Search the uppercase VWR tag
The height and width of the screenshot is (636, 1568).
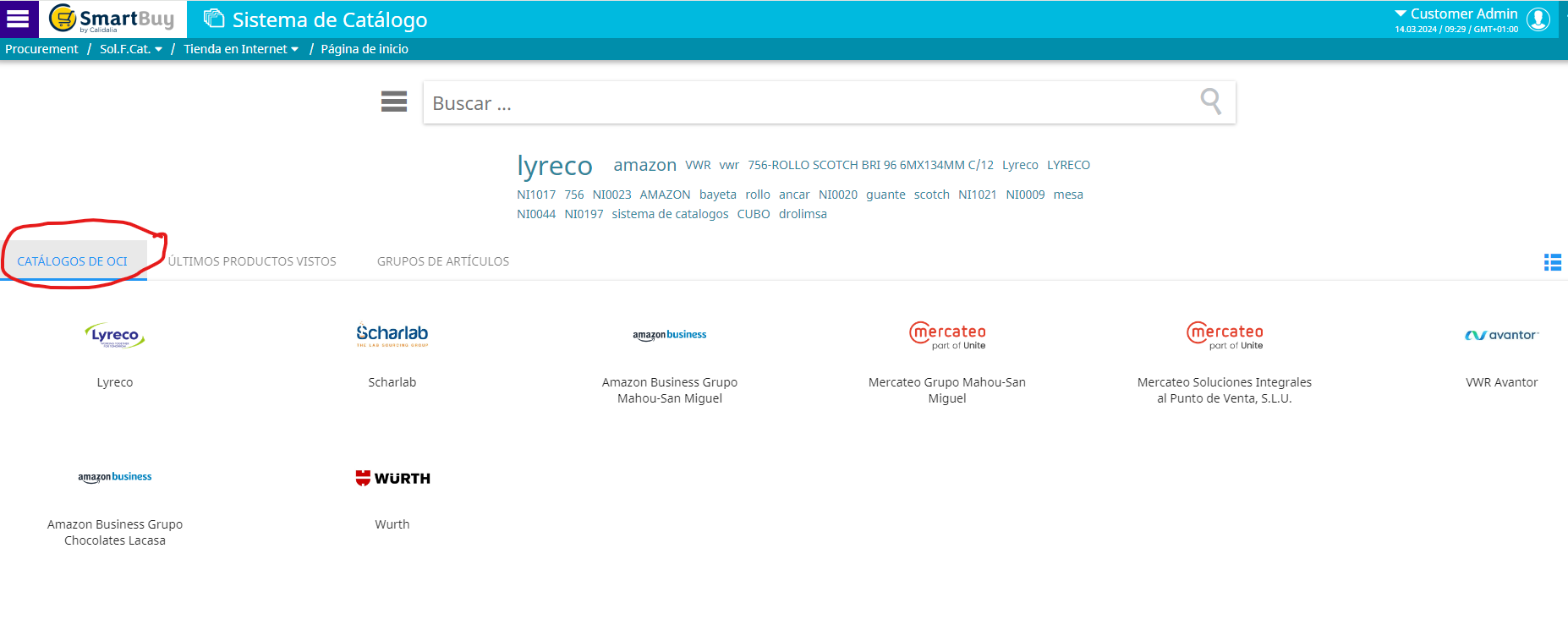click(x=698, y=165)
